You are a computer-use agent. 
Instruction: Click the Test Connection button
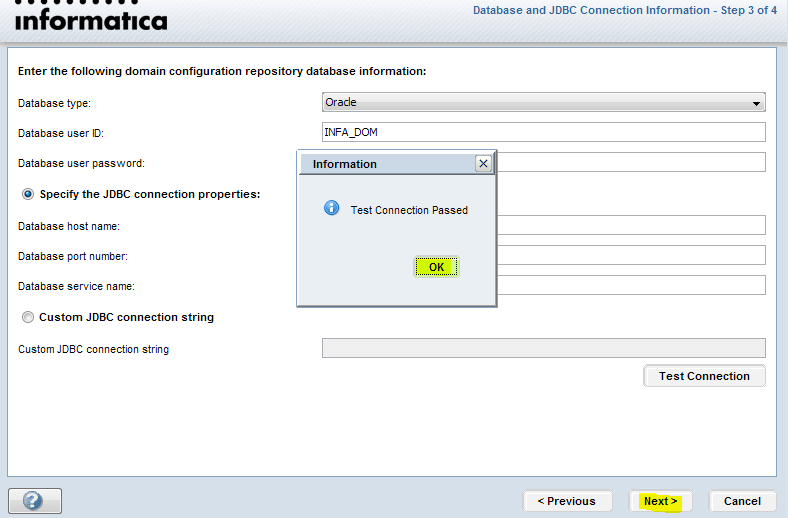pyautogui.click(x=704, y=376)
